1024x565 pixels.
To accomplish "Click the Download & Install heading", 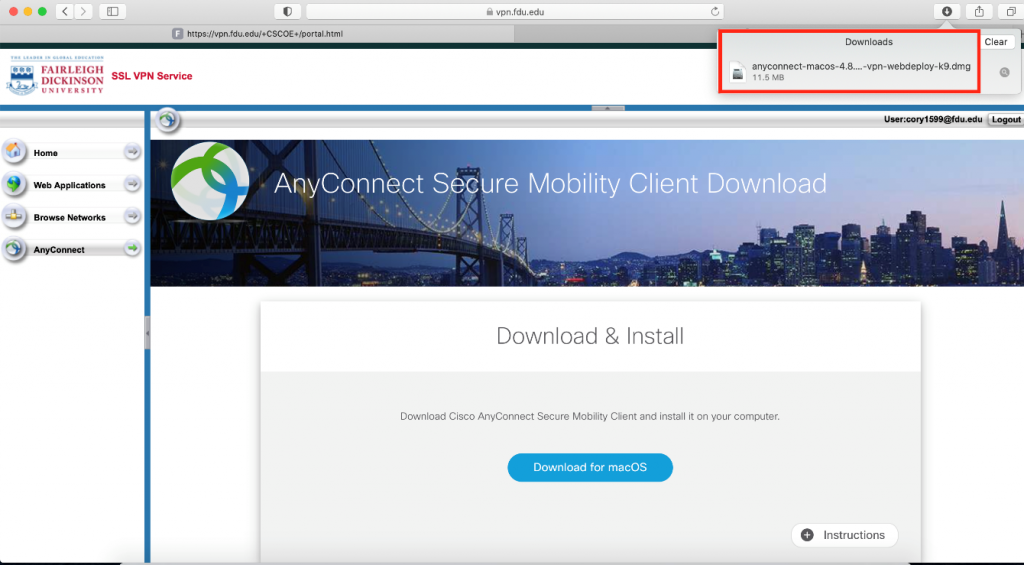I will tap(590, 336).
